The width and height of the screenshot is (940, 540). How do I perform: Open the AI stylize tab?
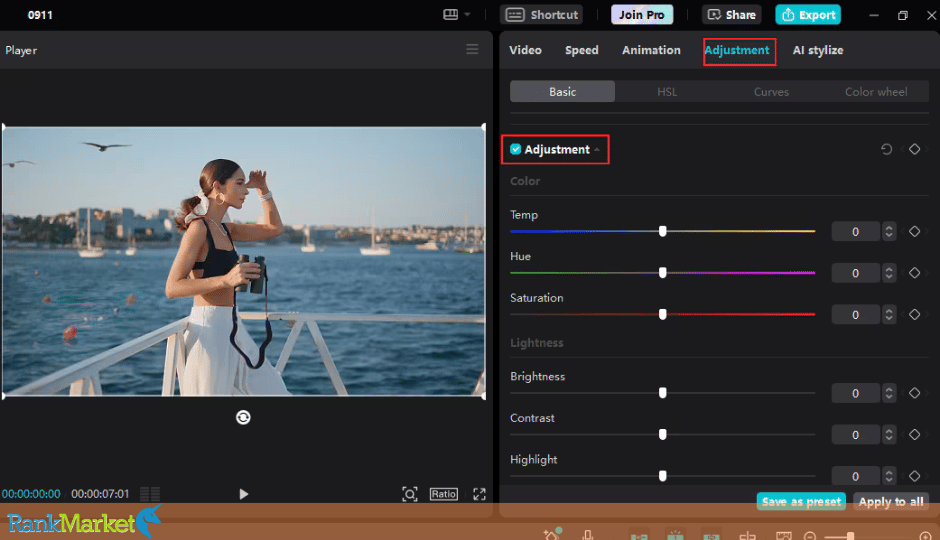click(x=818, y=50)
